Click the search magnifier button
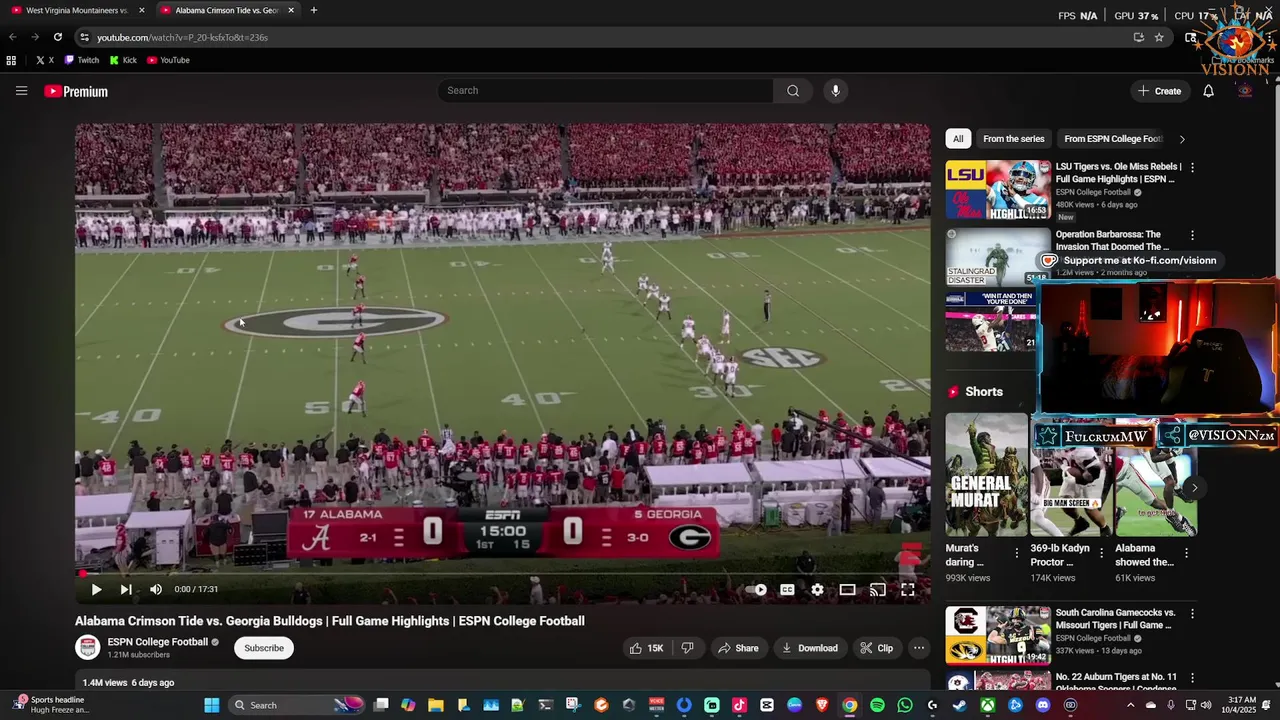Viewport: 1280px width, 720px height. (x=793, y=91)
